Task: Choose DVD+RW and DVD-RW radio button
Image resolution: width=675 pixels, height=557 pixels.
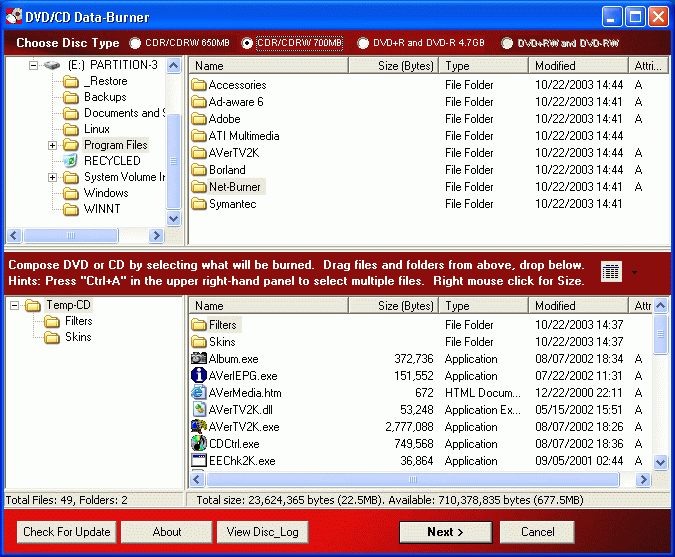Action: tap(507, 43)
